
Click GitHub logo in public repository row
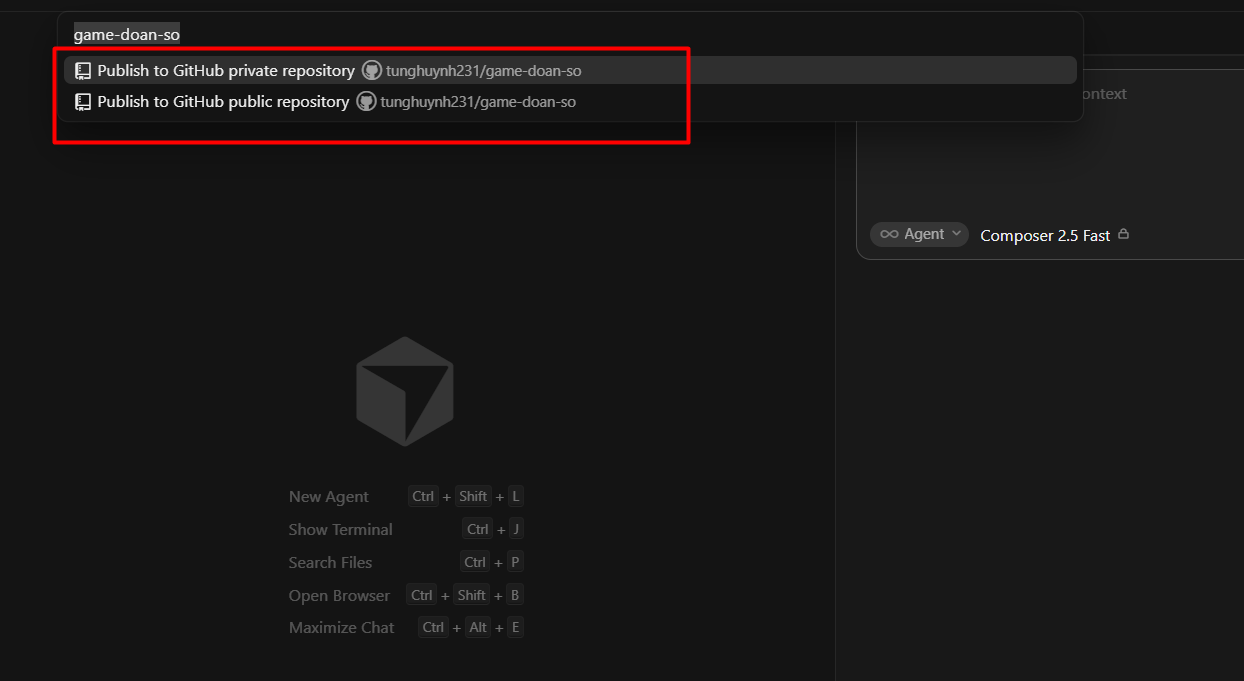point(367,102)
